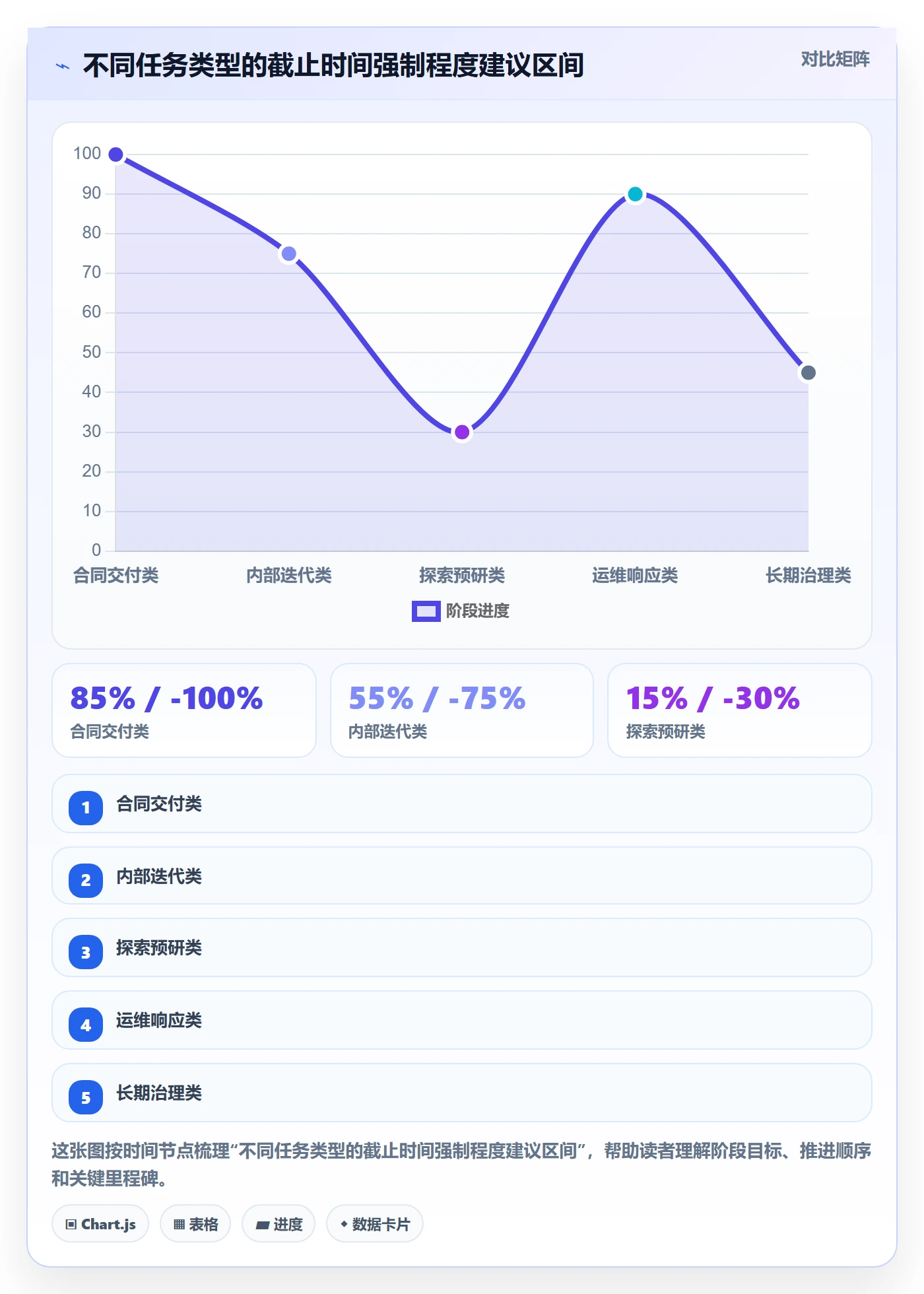Click the number 2 badge
Screen dimensions: 924x1294
coord(86,880)
